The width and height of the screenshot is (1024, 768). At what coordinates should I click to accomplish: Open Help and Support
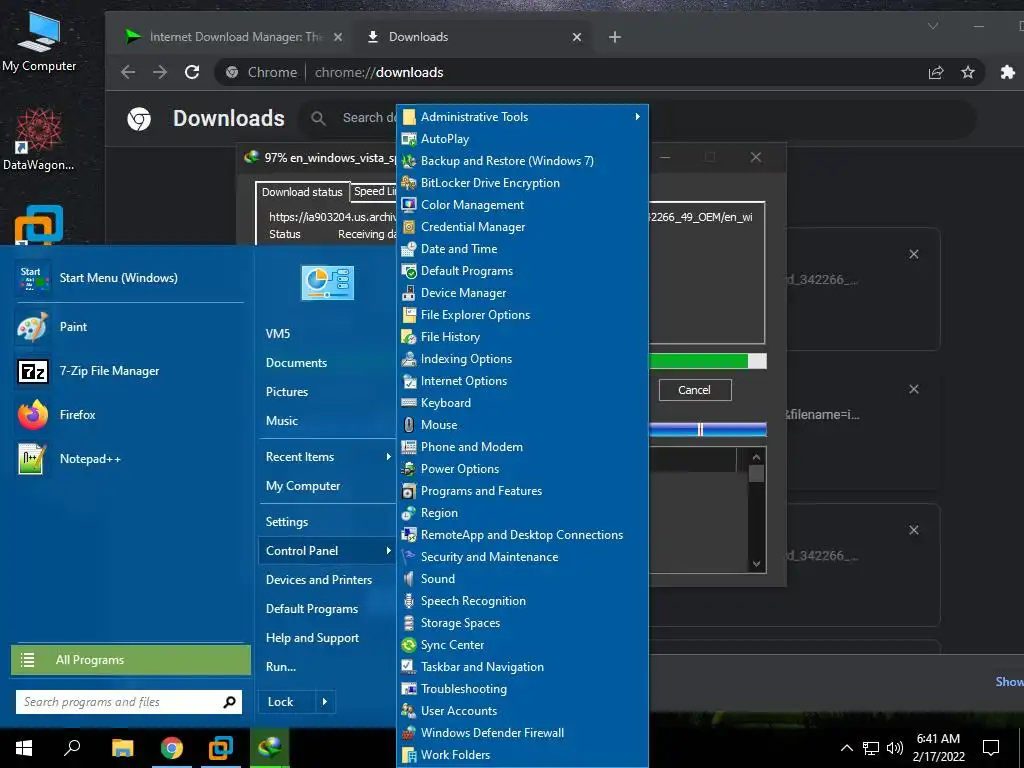312,638
